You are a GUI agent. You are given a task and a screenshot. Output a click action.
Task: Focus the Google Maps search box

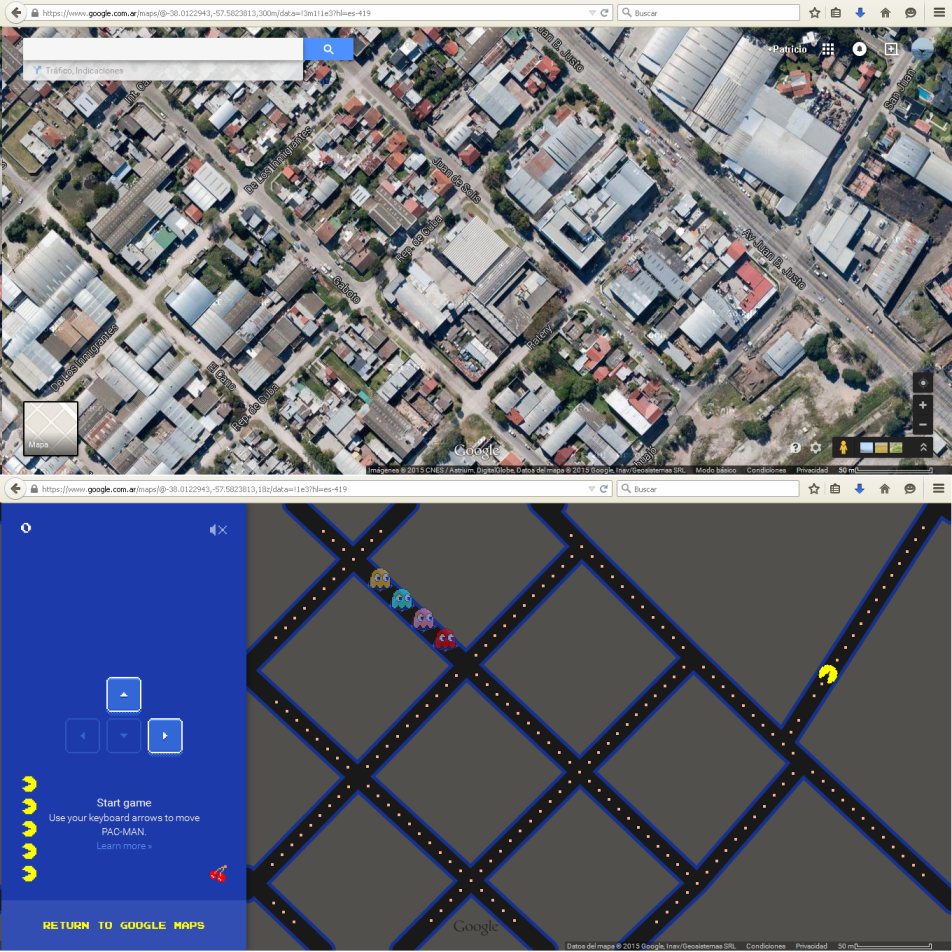(x=163, y=49)
